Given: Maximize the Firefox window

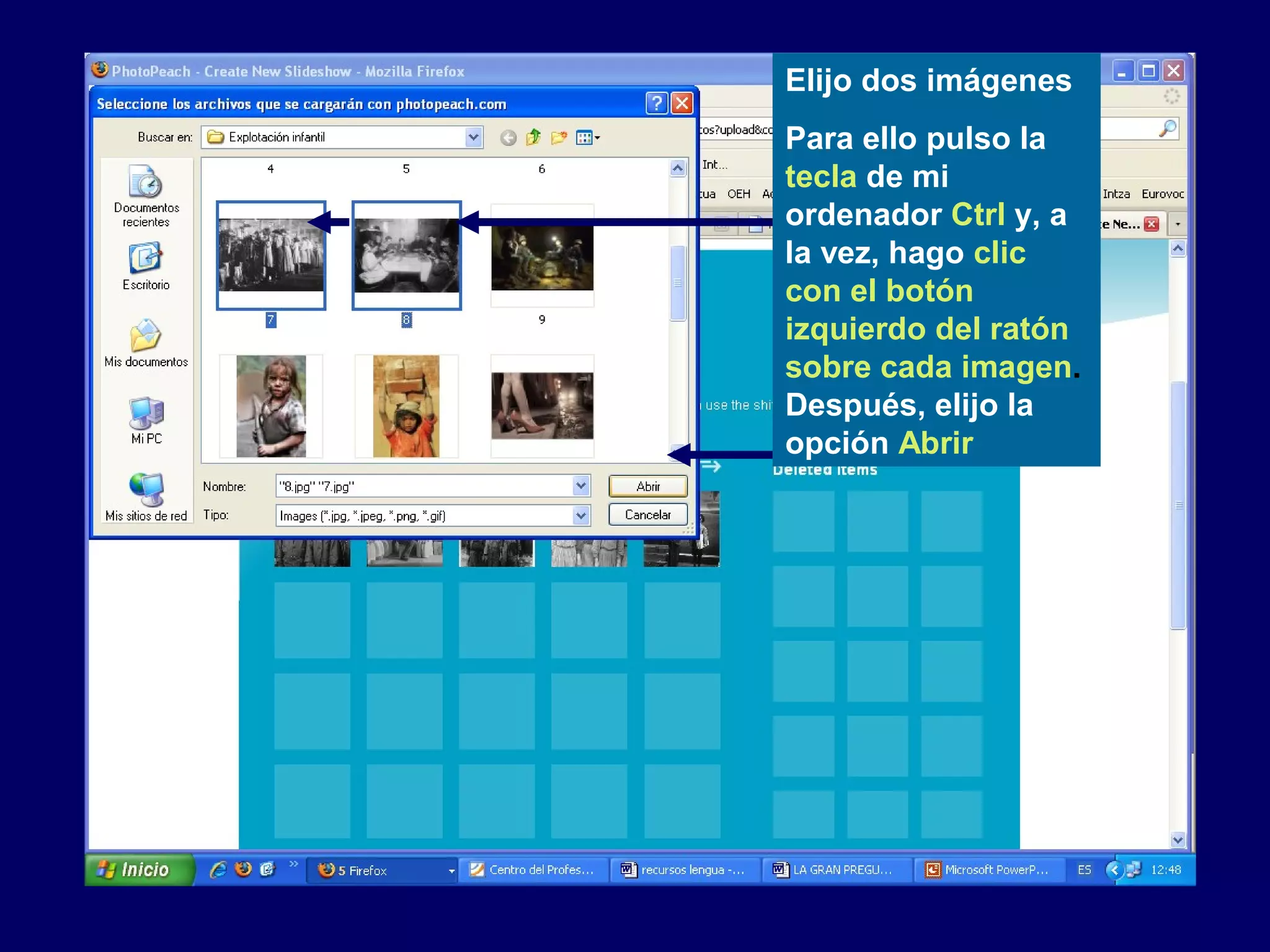Looking at the screenshot, I should [1148, 71].
